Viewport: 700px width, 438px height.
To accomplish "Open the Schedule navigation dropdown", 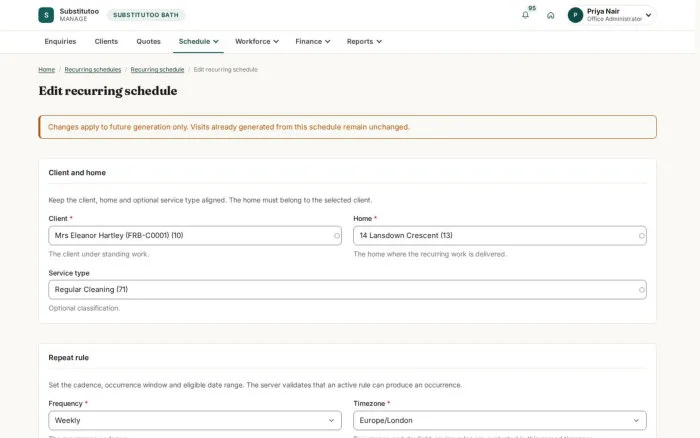I will point(198,42).
